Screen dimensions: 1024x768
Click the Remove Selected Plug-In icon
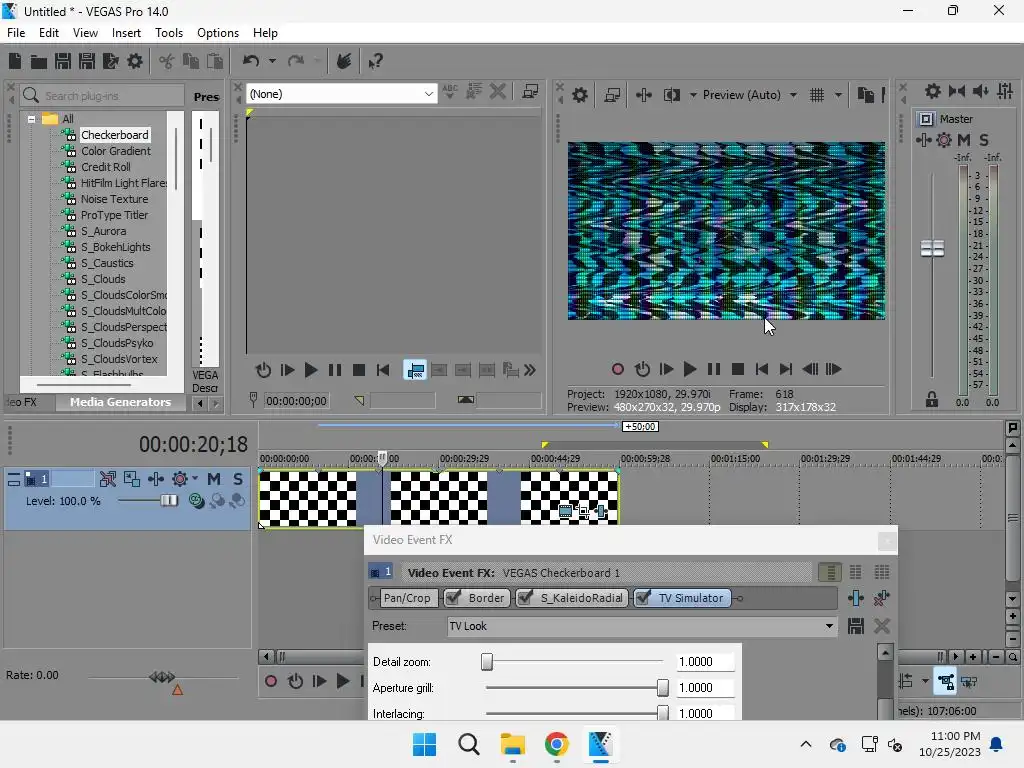882,598
